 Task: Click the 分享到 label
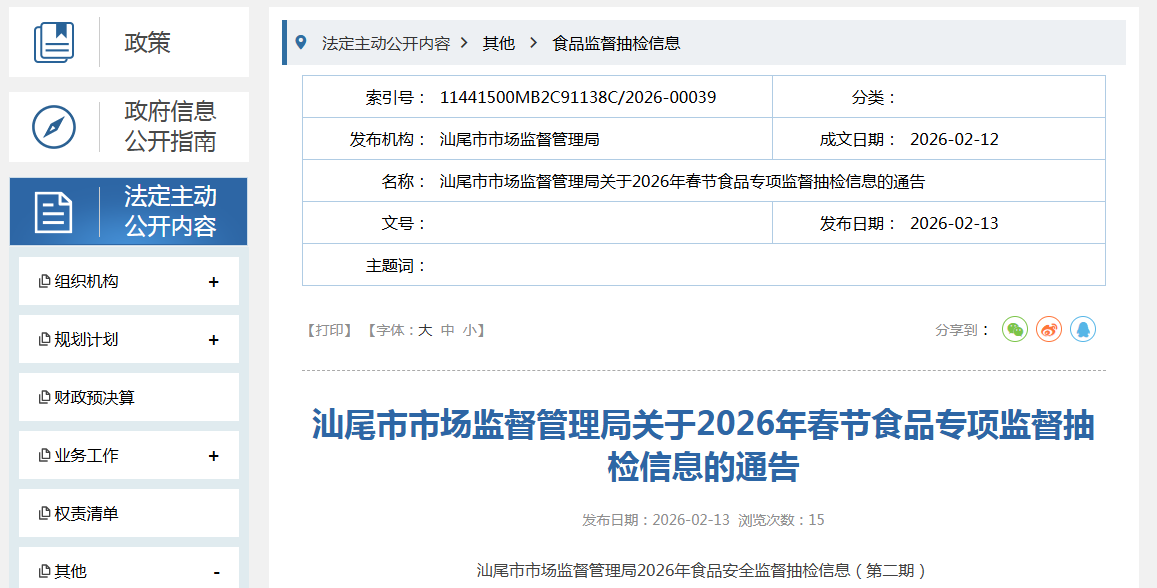[962, 330]
